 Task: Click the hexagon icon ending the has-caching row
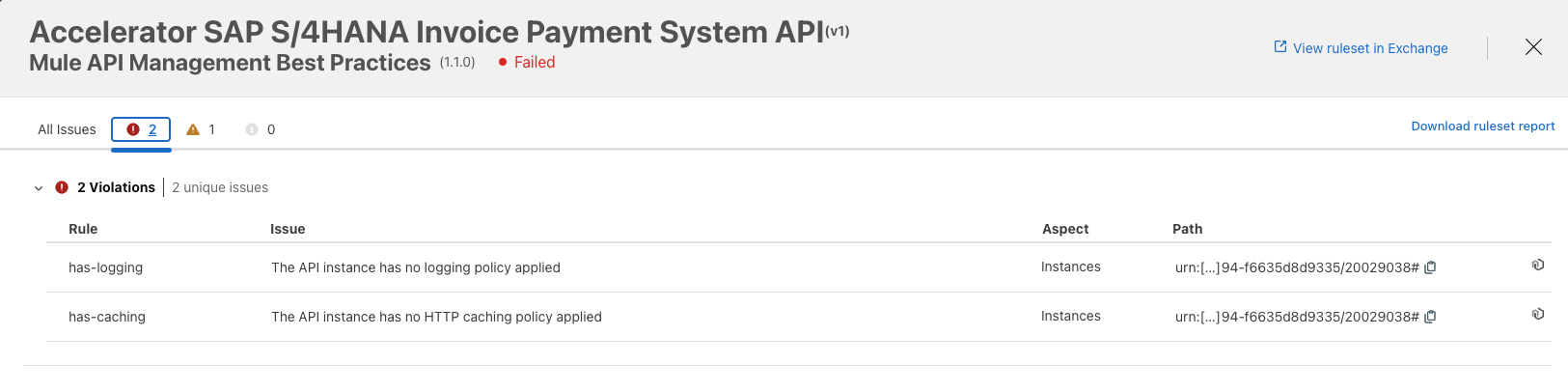click(1538, 314)
